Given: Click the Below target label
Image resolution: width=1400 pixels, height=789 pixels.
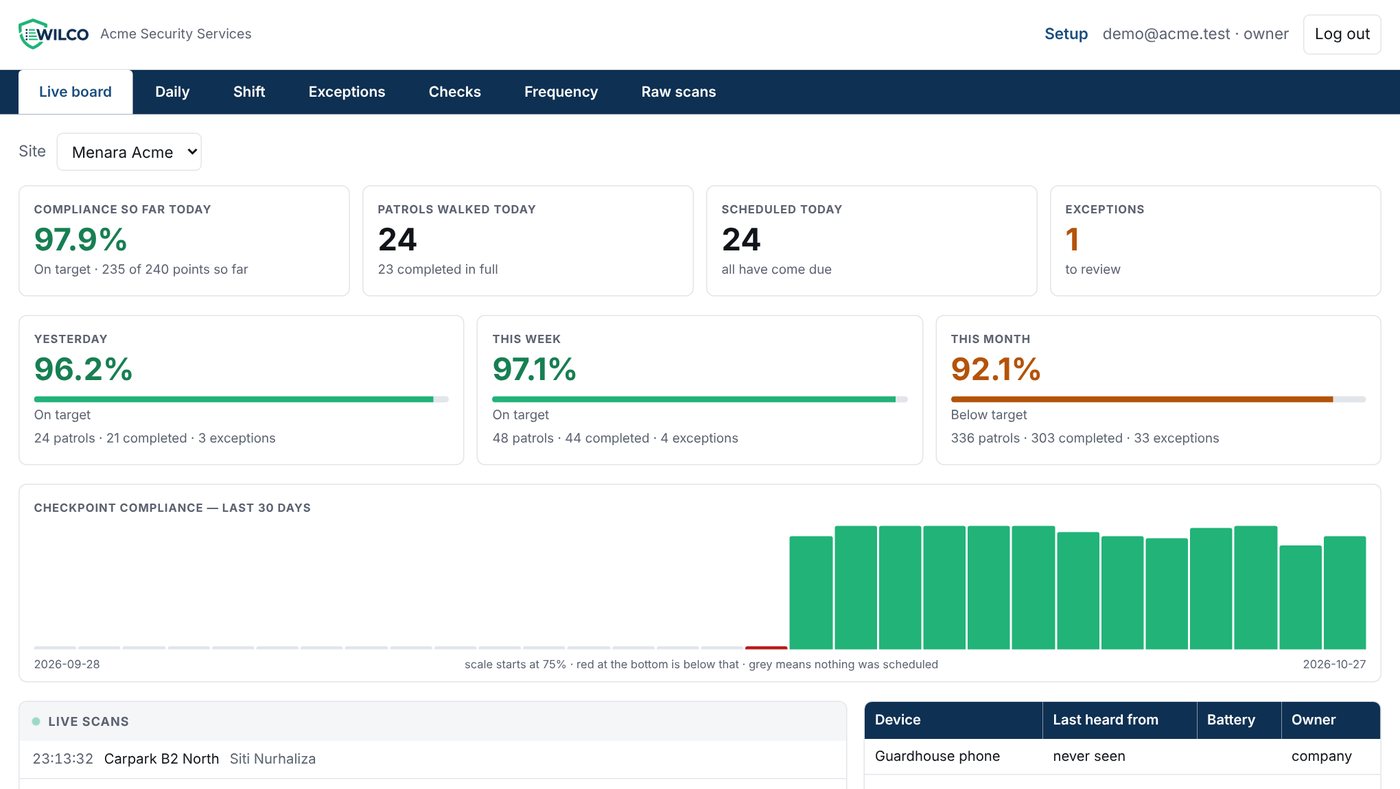Looking at the screenshot, I should (989, 415).
